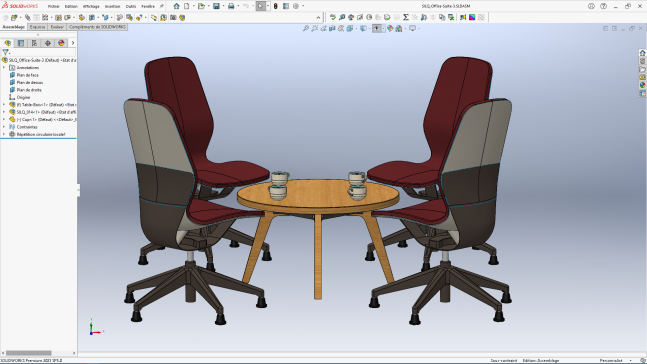647x364 pixels.
Task: Click Apply Scene icon in view toolbar
Action: (399, 28)
